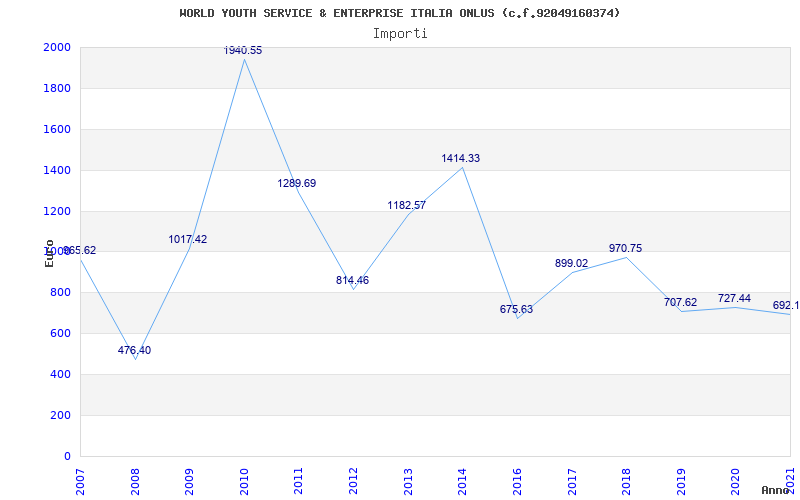Select the 814.46 value label
The height and width of the screenshot is (500, 800).
pyautogui.click(x=352, y=280)
